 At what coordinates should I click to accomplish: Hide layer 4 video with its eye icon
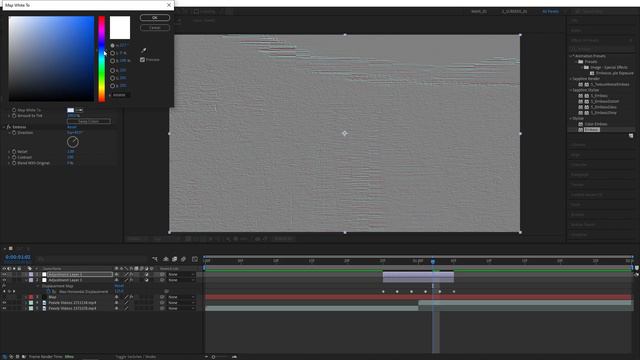(x=4, y=303)
